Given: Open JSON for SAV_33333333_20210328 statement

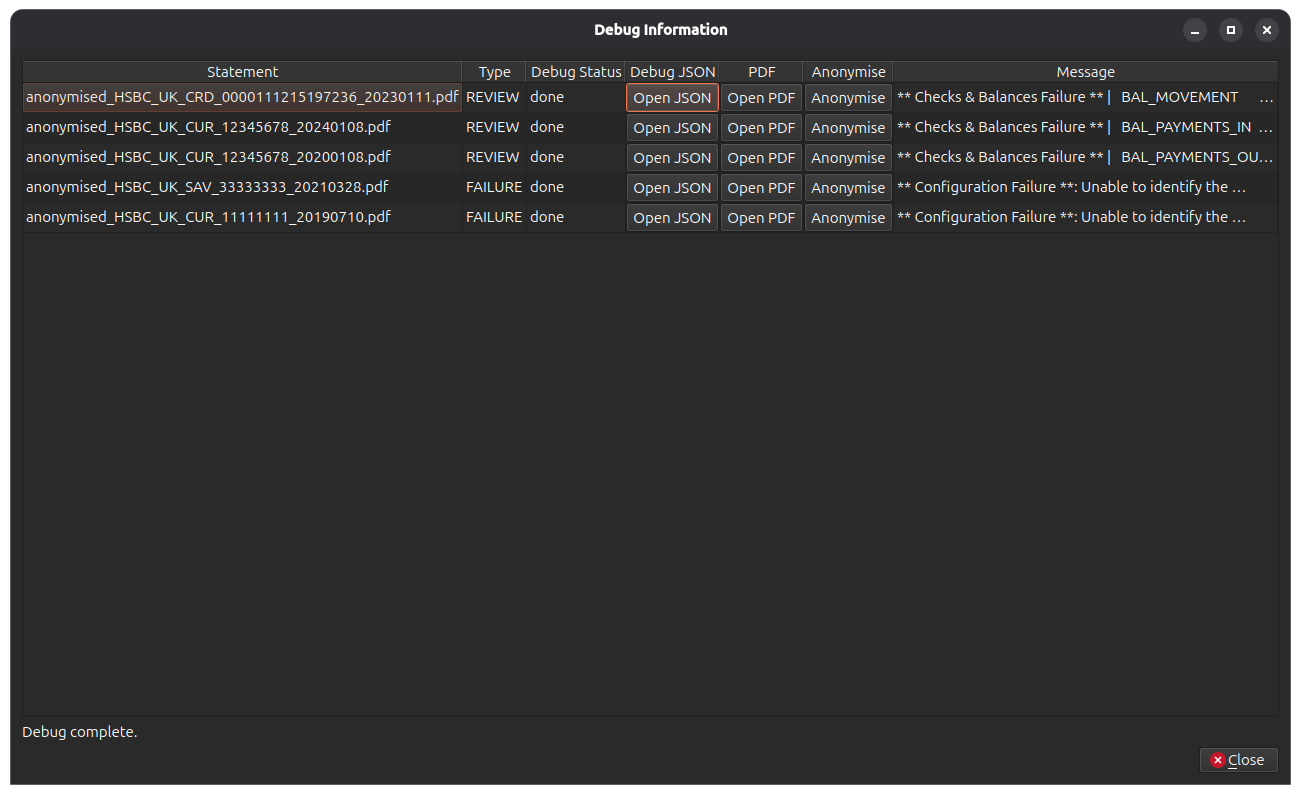Looking at the screenshot, I should coord(672,188).
